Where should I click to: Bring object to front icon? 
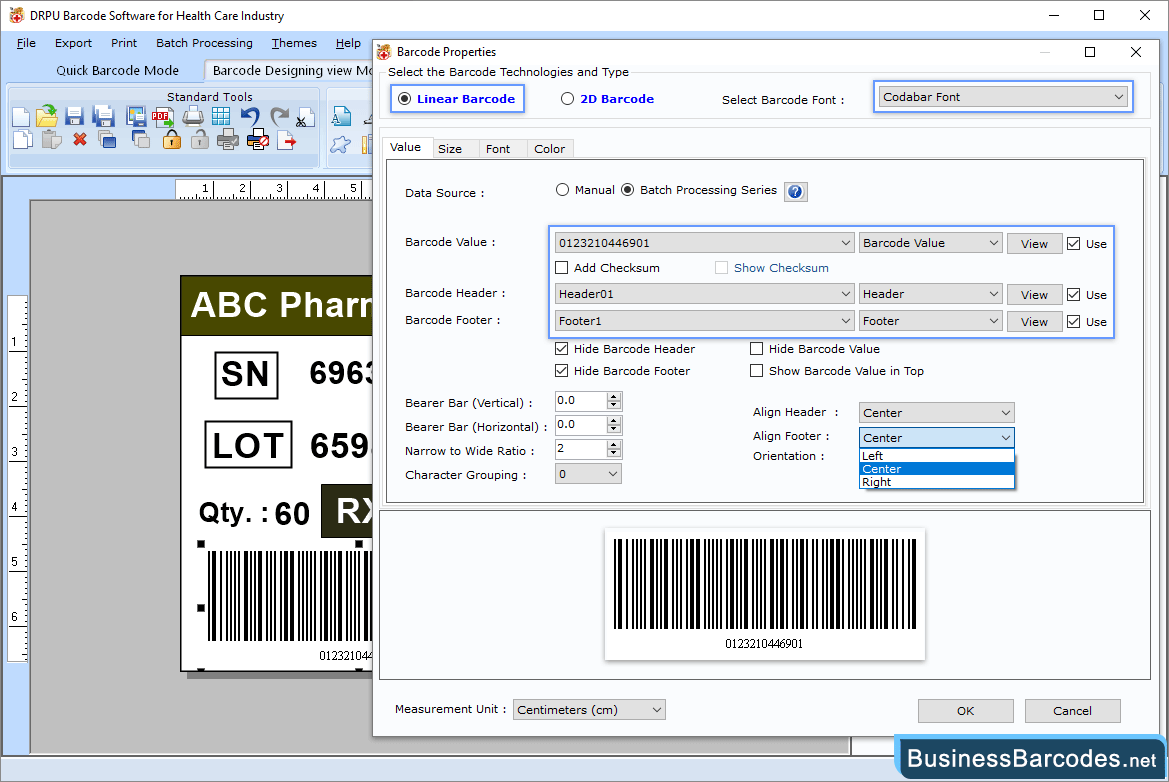tap(107, 139)
